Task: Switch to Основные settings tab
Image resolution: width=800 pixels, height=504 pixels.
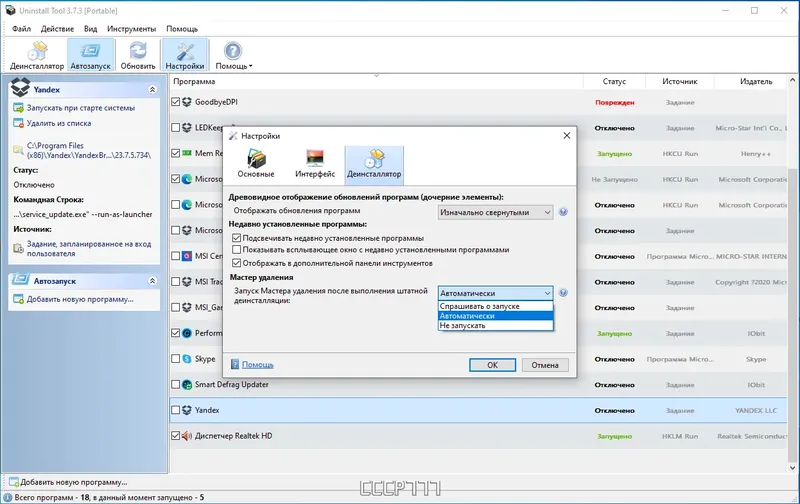Action: [x=256, y=164]
